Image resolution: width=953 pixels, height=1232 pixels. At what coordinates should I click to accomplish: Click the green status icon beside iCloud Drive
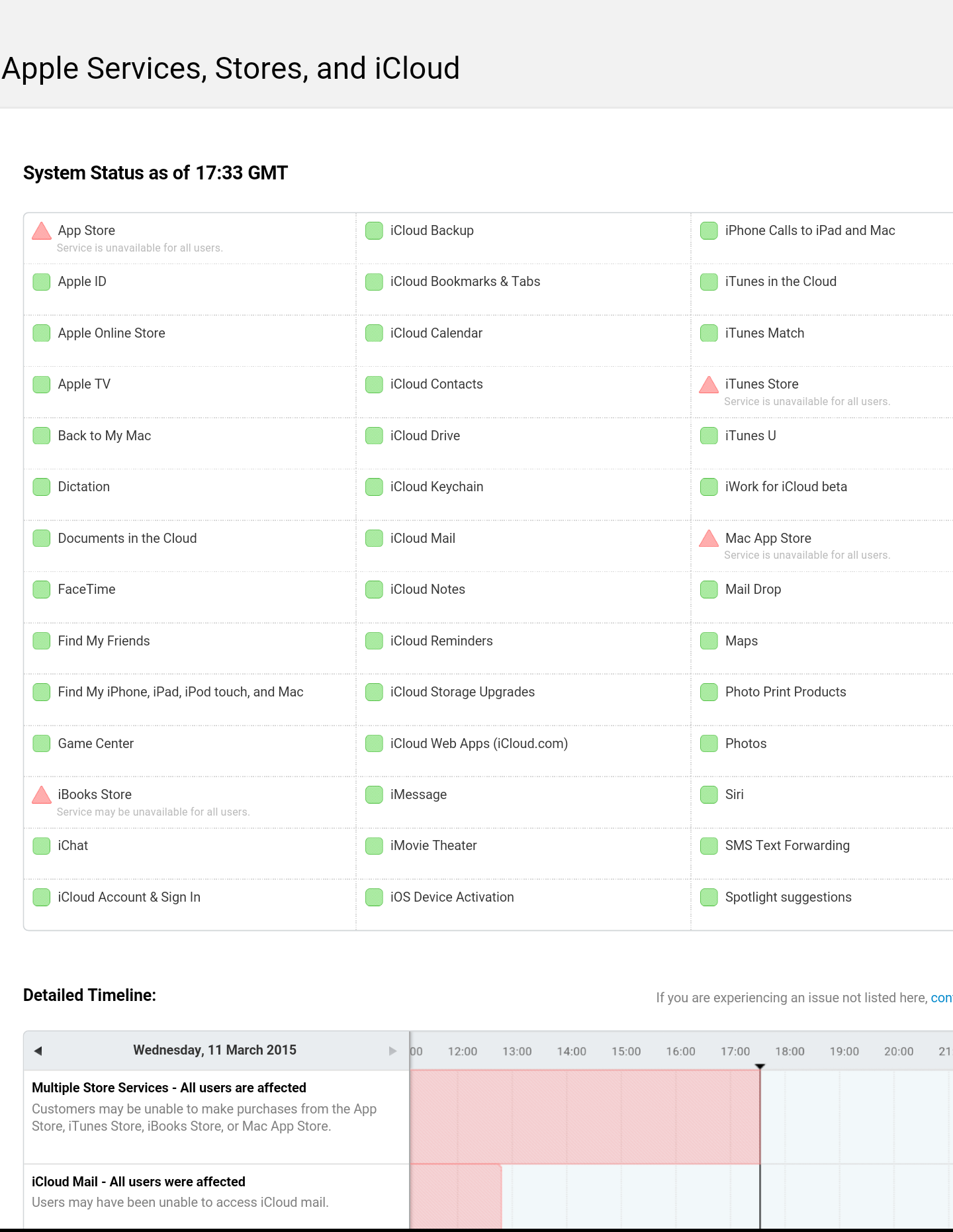pos(374,436)
